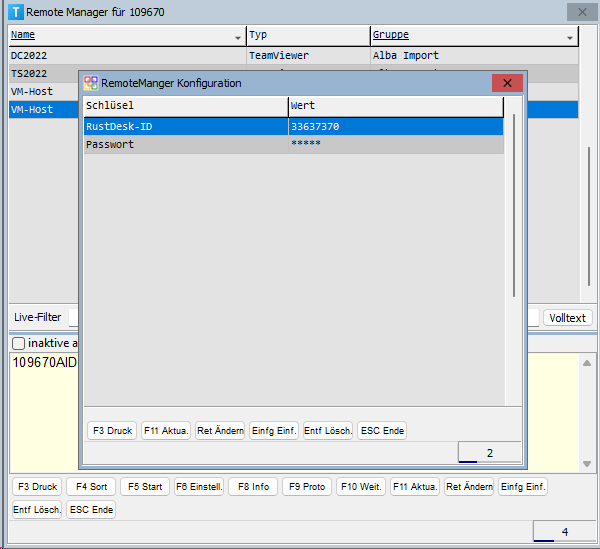Close the Remote Manager für 109670 window
This screenshot has height=549, width=600.
[x=582, y=12]
